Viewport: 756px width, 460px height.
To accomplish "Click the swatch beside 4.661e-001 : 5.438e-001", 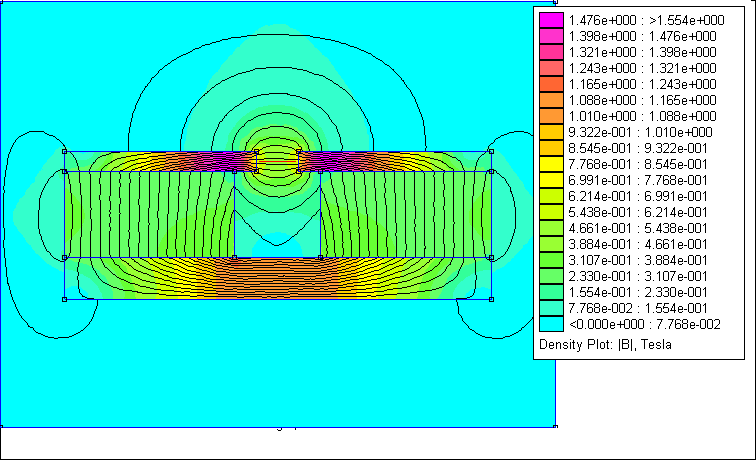I will 551,228.
